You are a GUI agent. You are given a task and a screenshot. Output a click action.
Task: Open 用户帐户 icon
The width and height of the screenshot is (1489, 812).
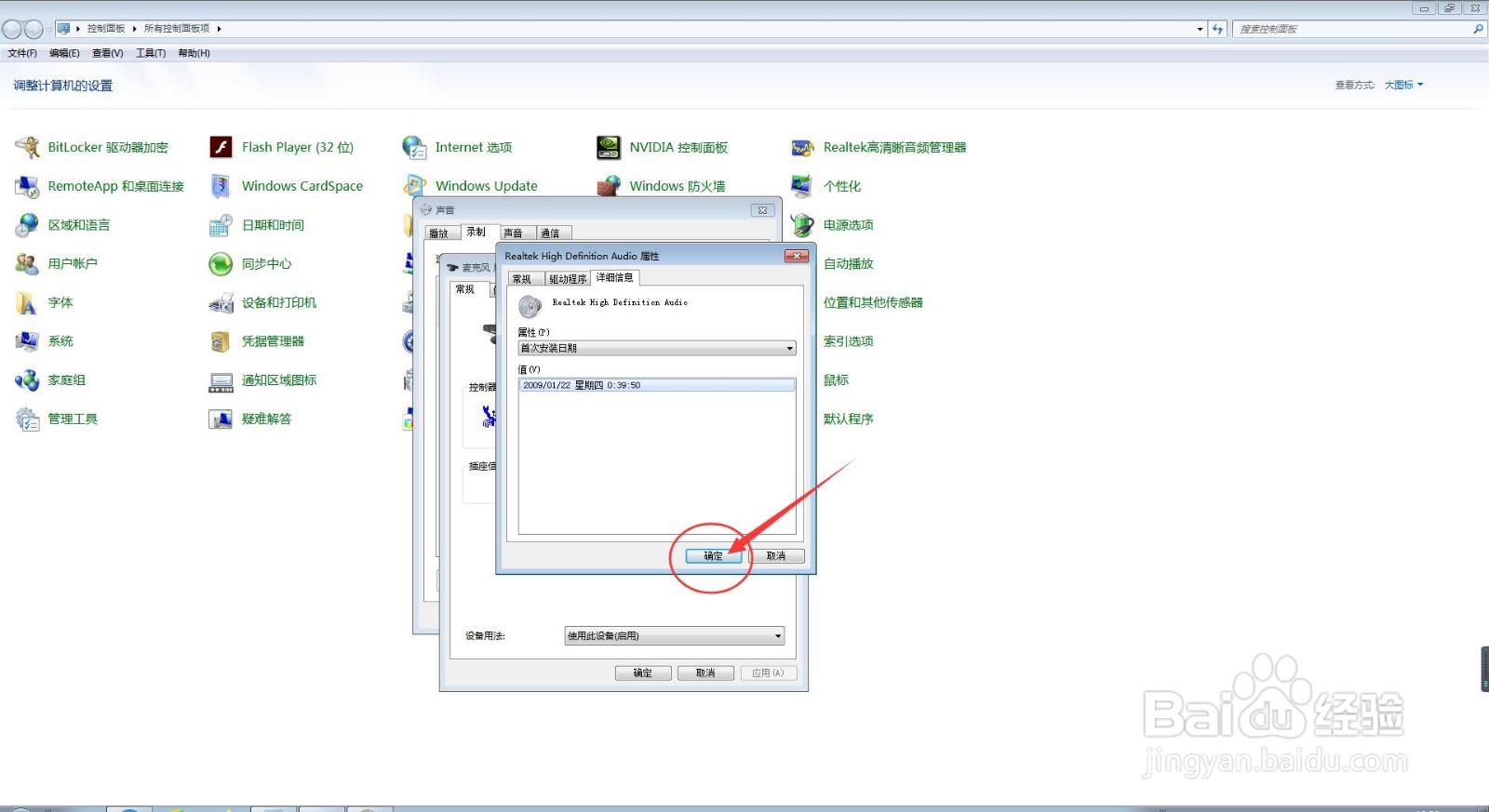pyautogui.click(x=27, y=264)
